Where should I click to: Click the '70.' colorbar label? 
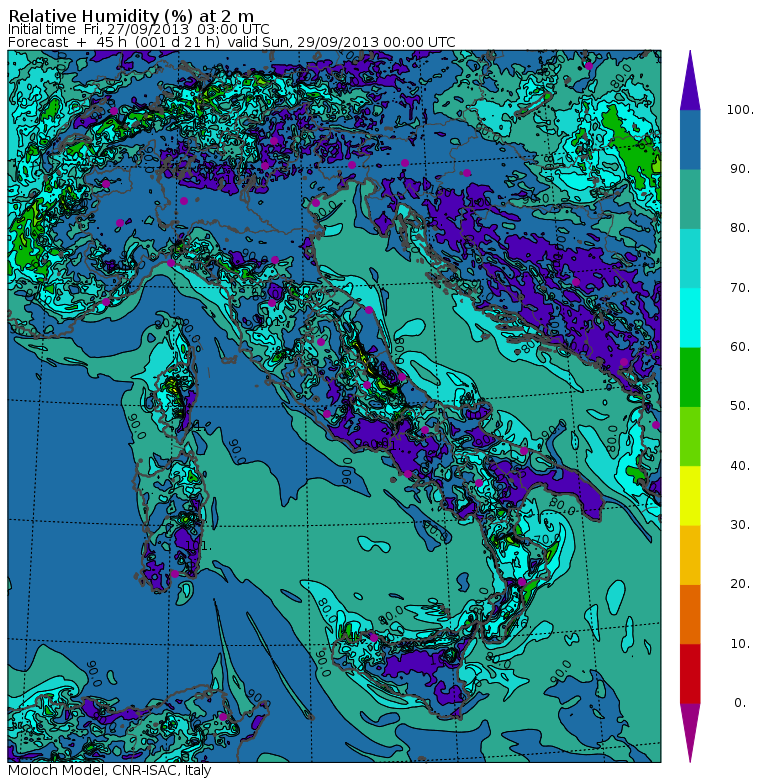tap(740, 288)
